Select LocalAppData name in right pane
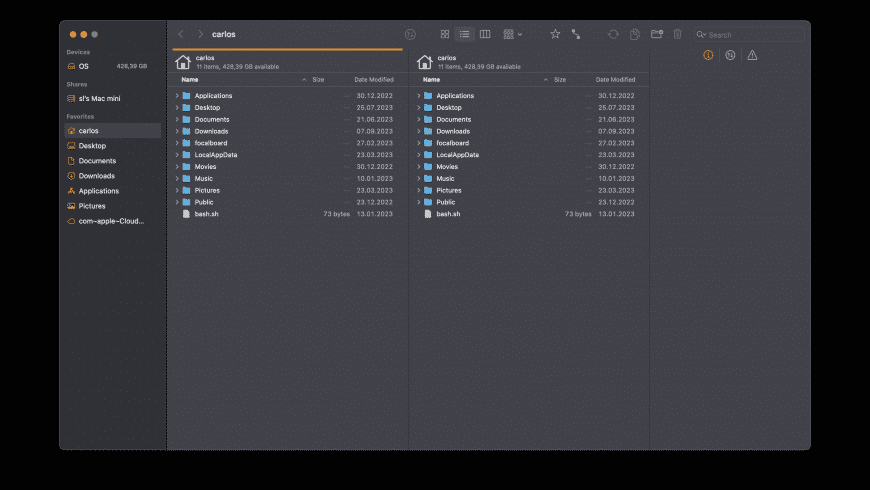Image resolution: width=870 pixels, height=490 pixels. click(457, 155)
